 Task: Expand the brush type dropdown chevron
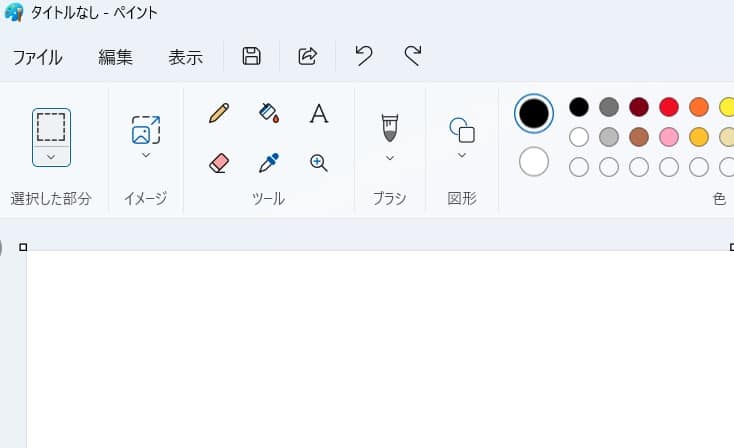389,158
